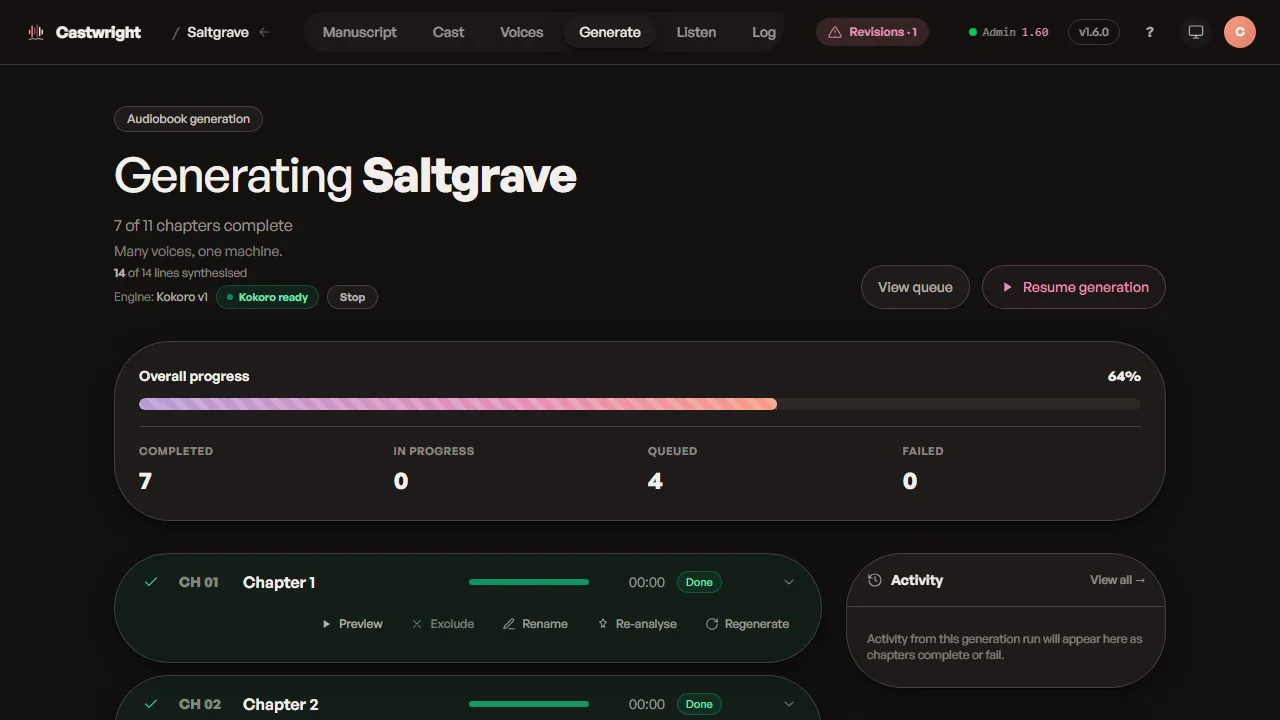Click the Chapter 2 Done badge
The image size is (1280, 720).
tap(699, 704)
